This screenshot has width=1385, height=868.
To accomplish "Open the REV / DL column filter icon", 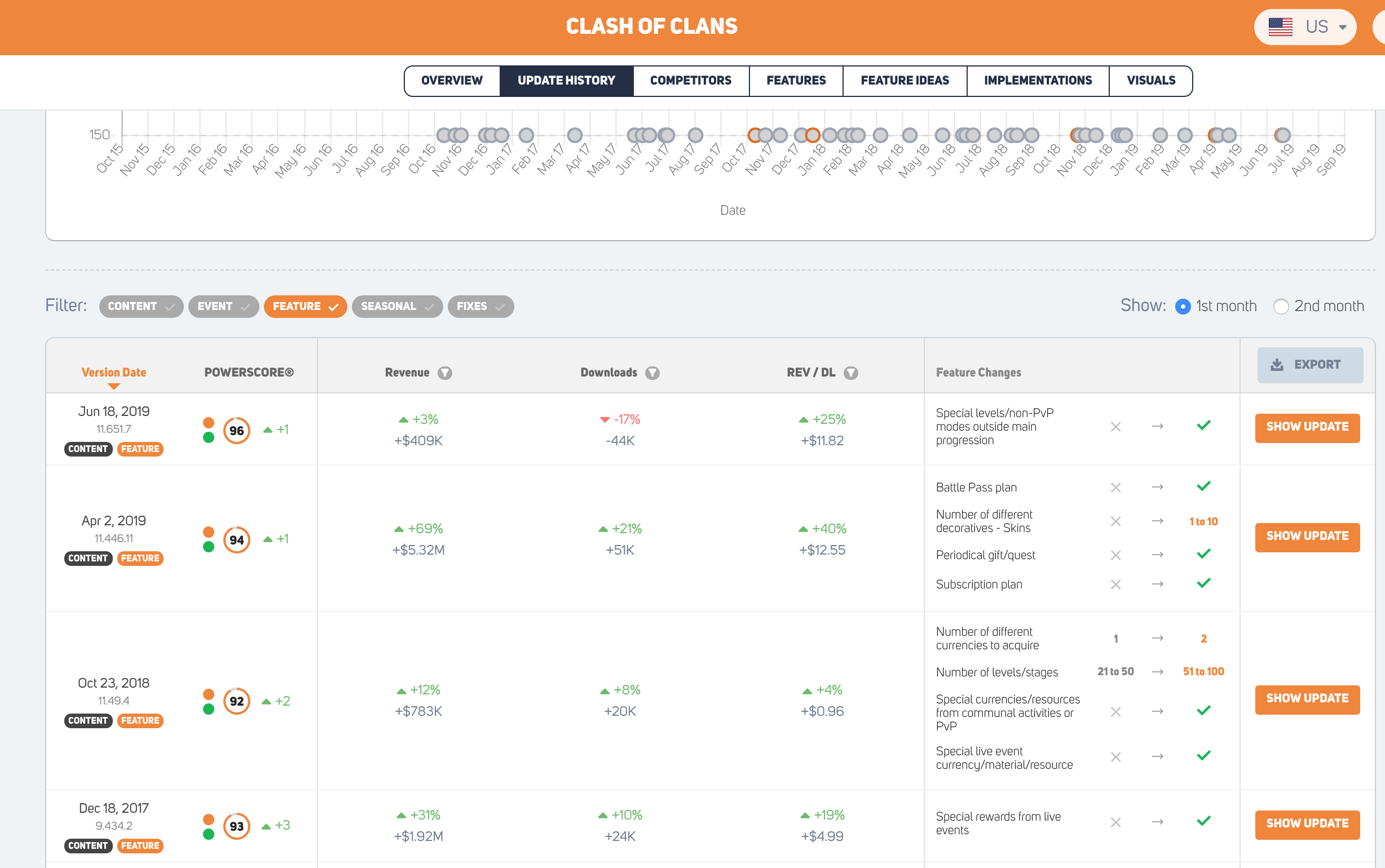I will (851, 373).
